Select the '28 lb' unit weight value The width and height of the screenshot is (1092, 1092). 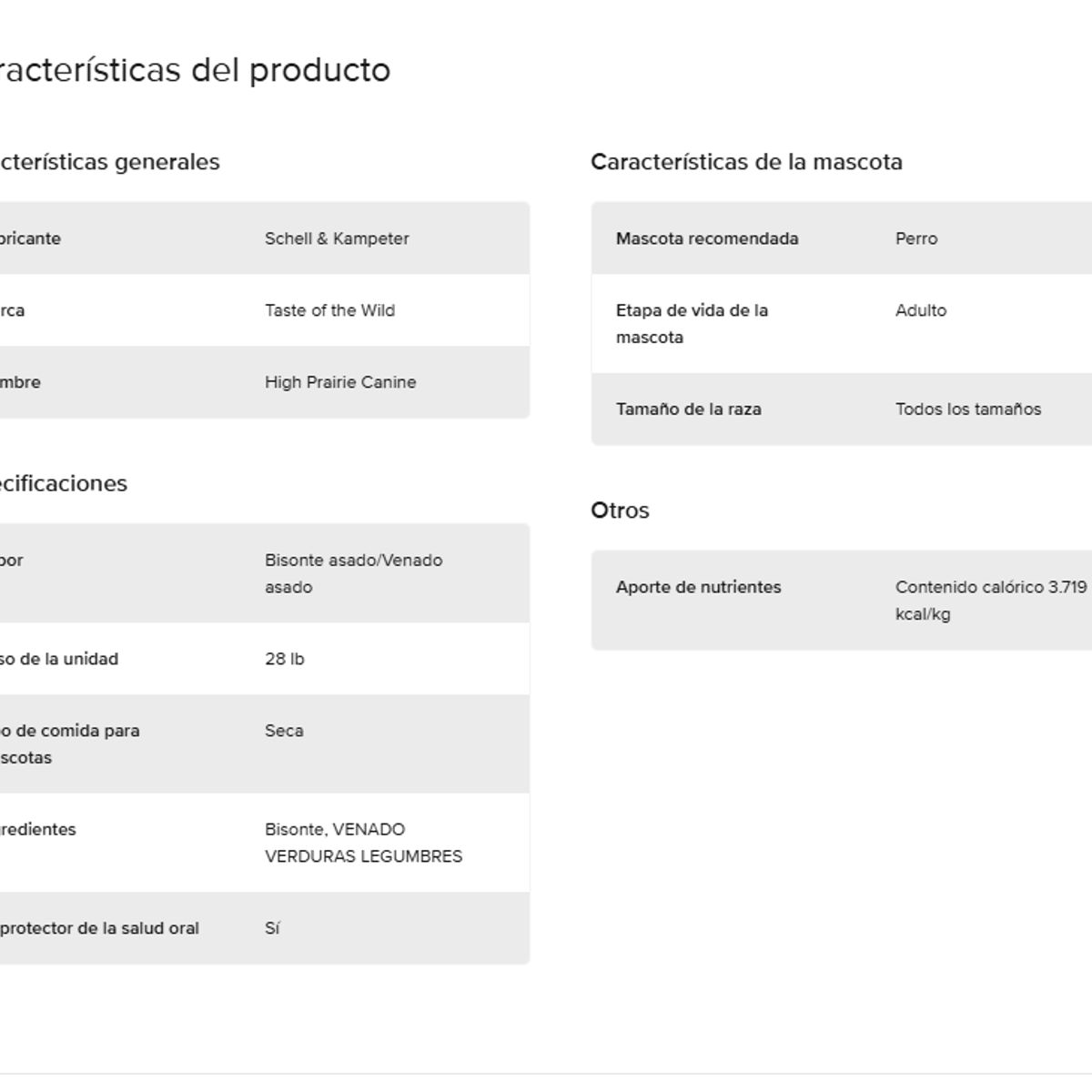pos(284,659)
